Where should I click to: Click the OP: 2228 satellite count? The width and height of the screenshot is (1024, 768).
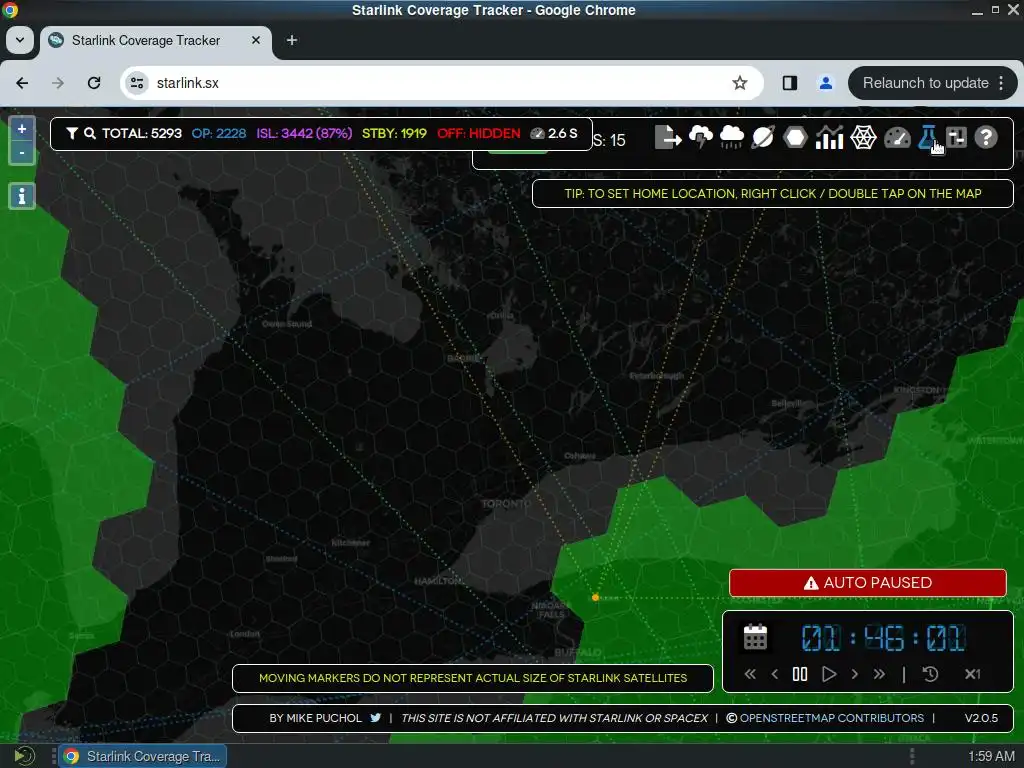219,133
